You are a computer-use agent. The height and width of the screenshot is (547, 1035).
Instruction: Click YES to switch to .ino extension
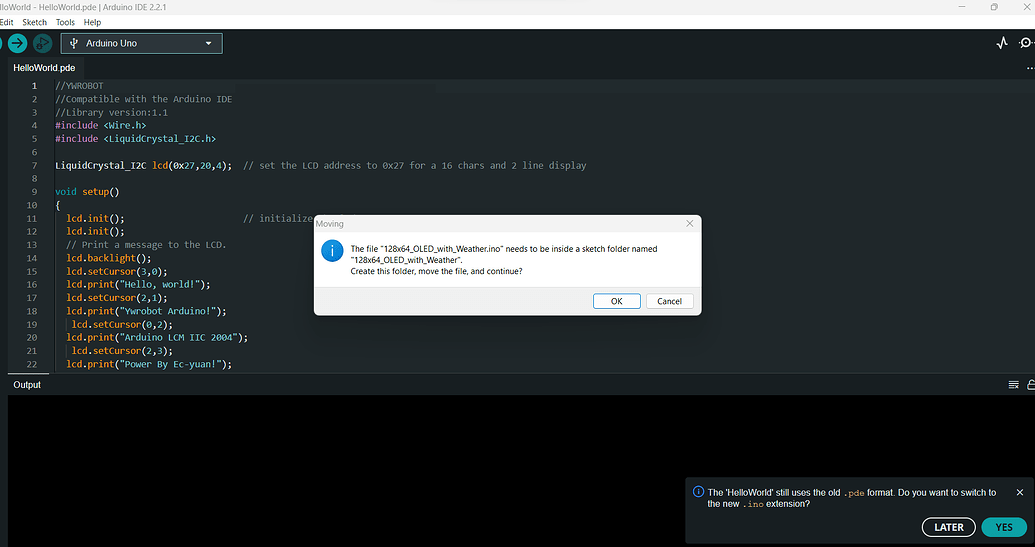1004,527
